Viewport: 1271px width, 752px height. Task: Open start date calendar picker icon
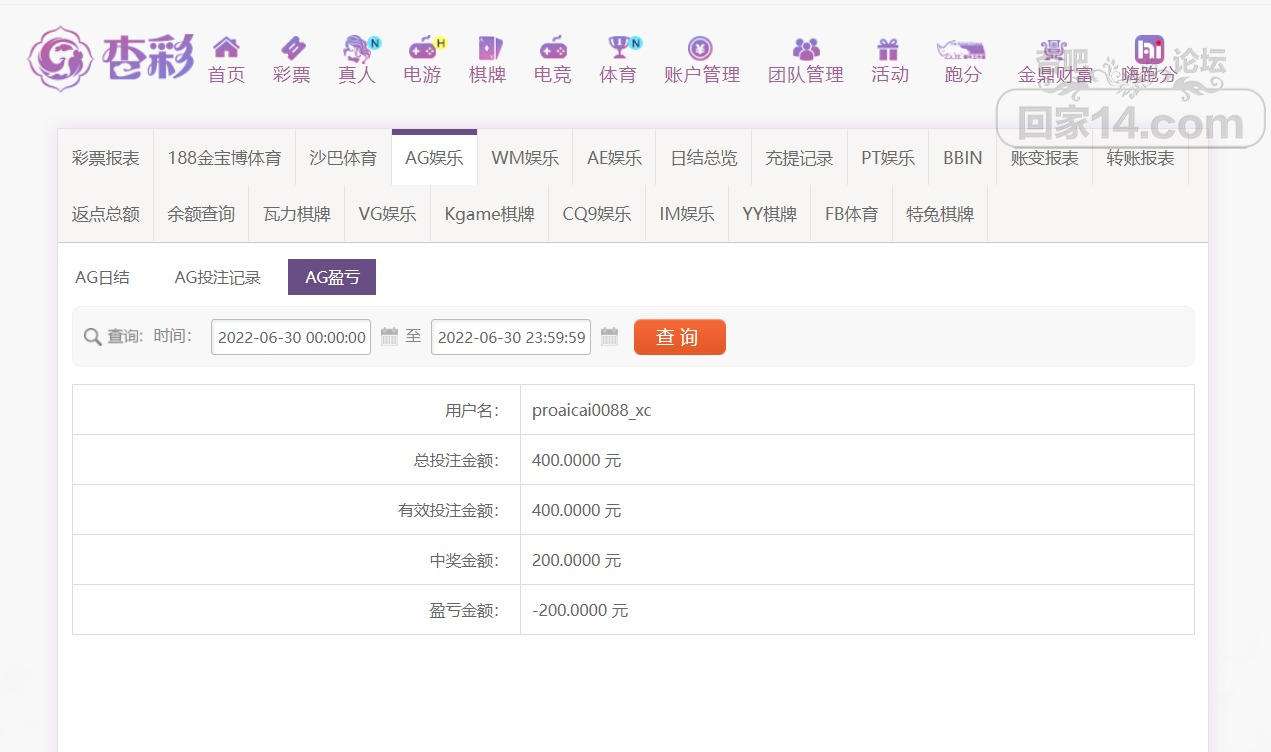[x=389, y=337]
